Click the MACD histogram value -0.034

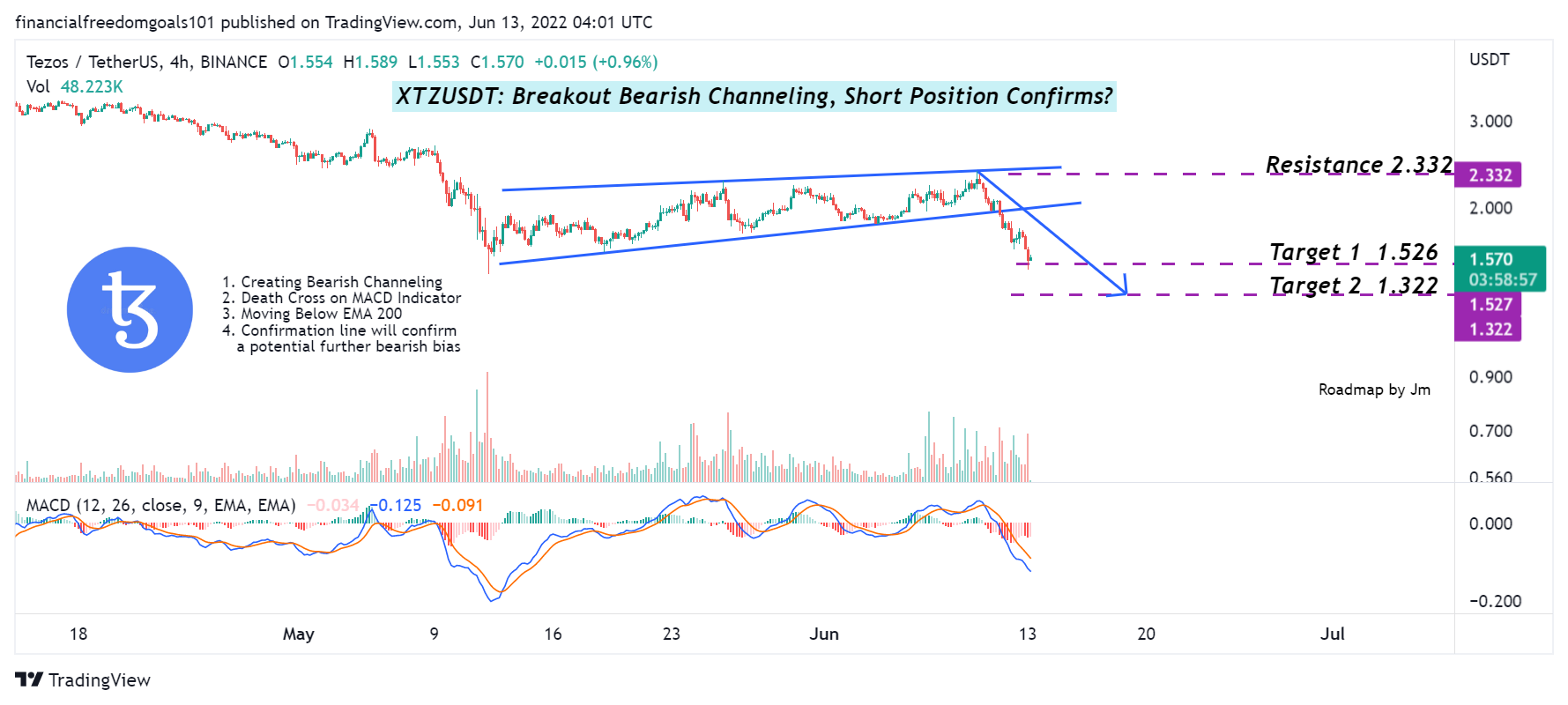pos(333,505)
